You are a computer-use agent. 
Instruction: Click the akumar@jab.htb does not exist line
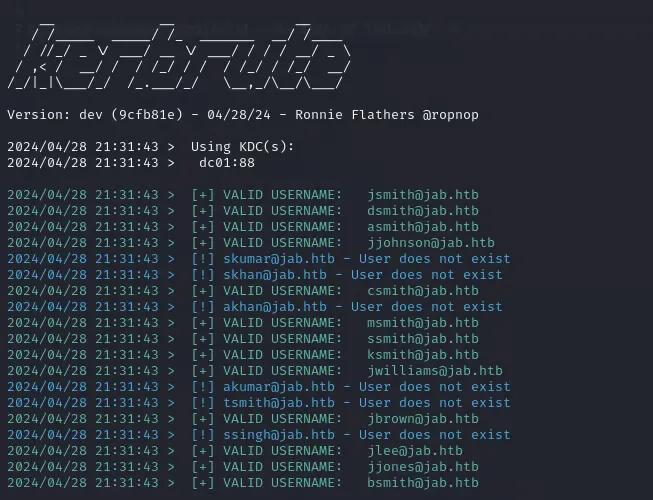[x=259, y=387]
